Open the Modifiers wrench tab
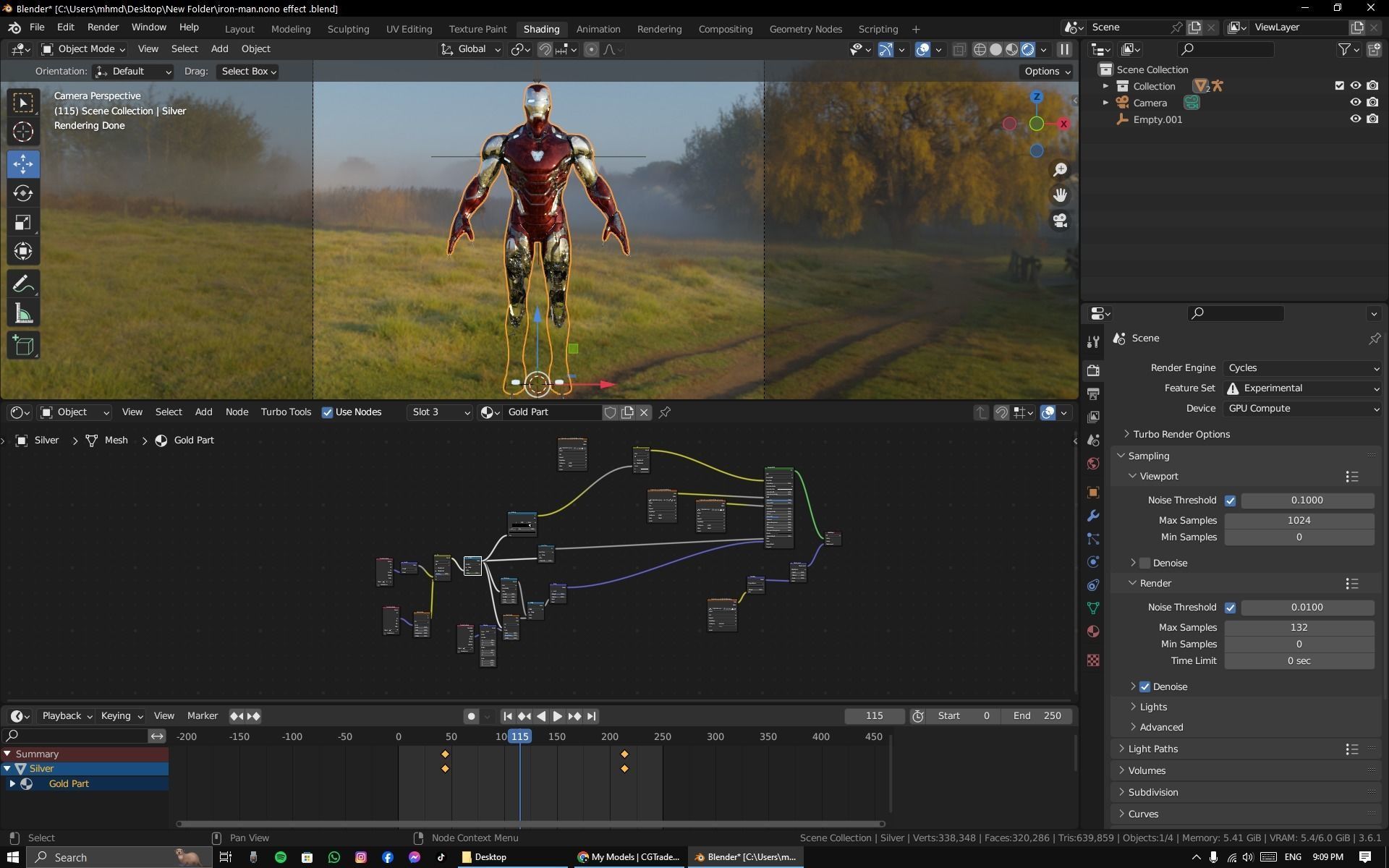1389x868 pixels. (x=1093, y=516)
